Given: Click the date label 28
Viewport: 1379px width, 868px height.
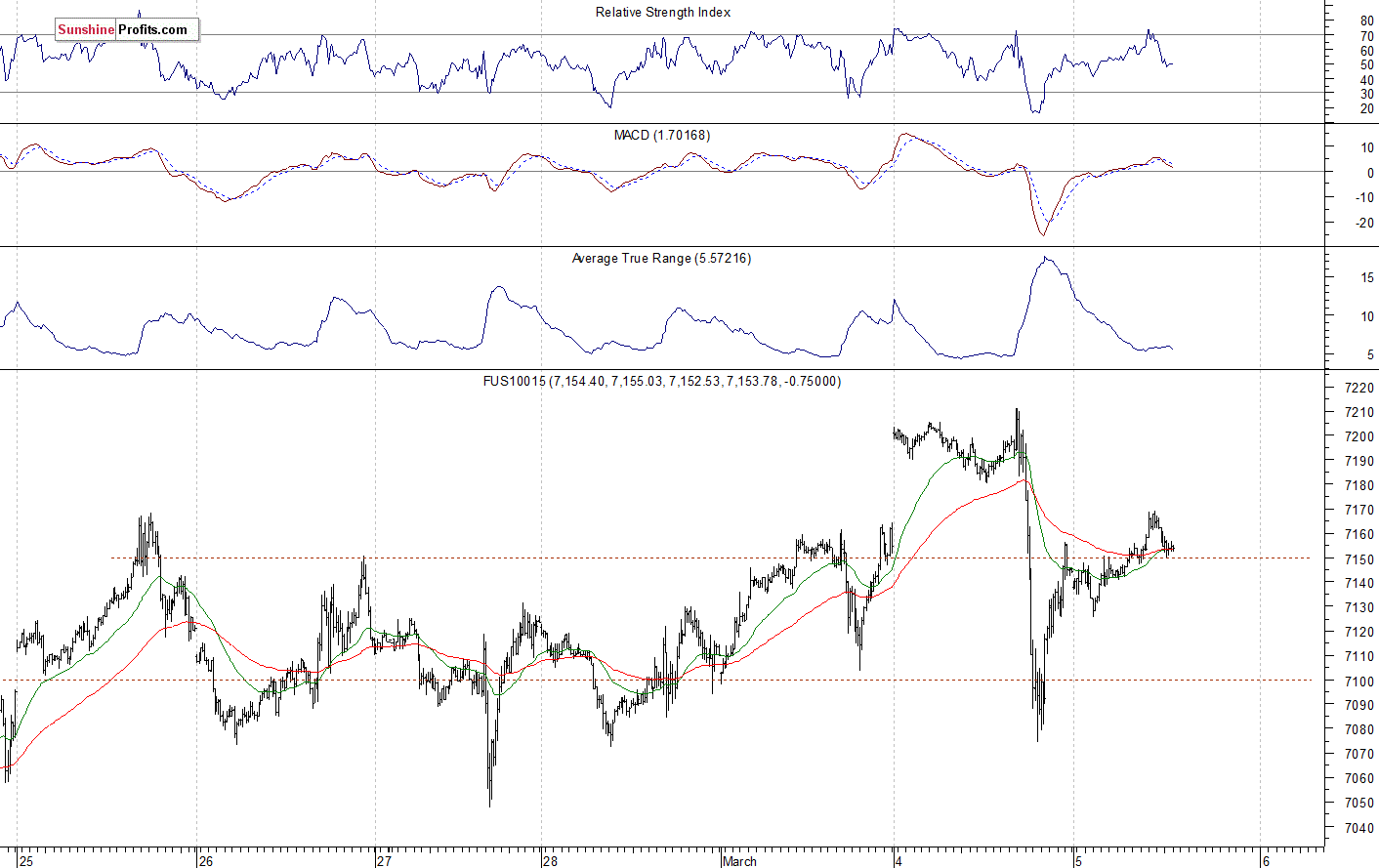Looking at the screenshot, I should (x=550, y=861).
